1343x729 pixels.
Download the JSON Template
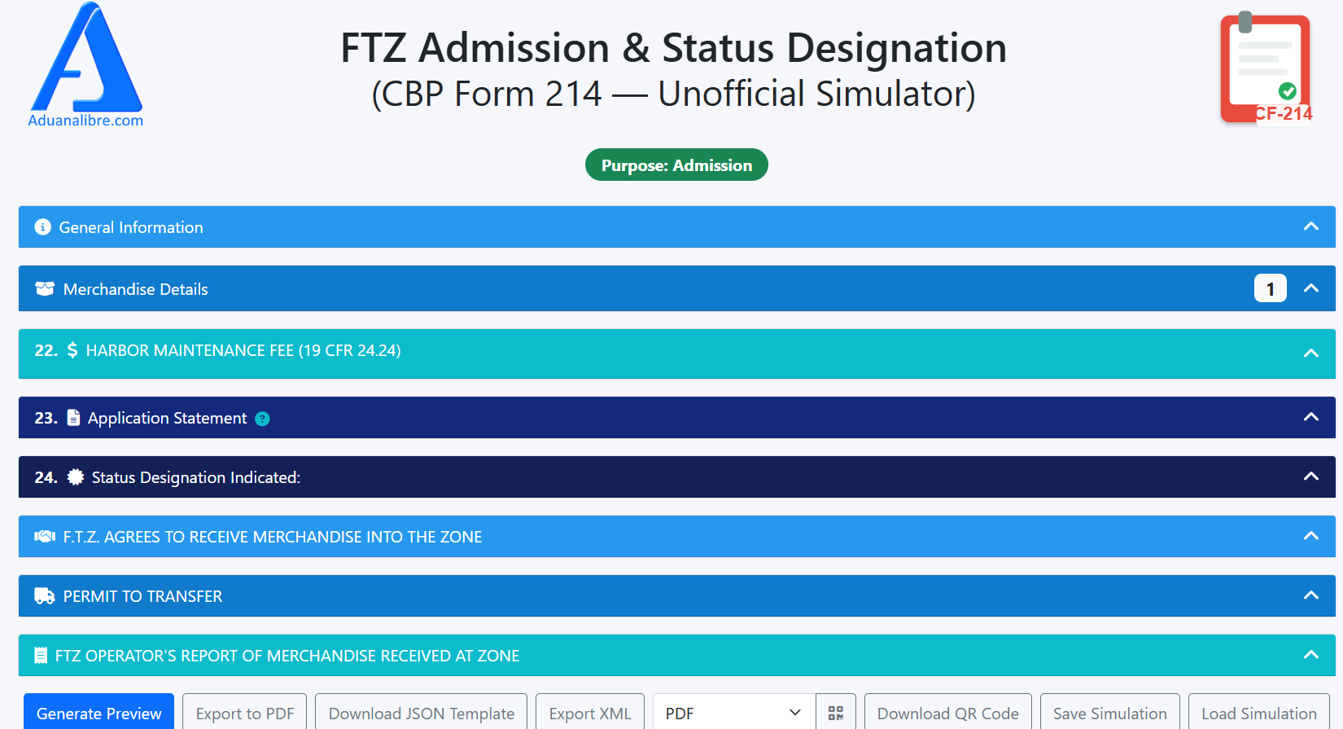[x=421, y=713]
